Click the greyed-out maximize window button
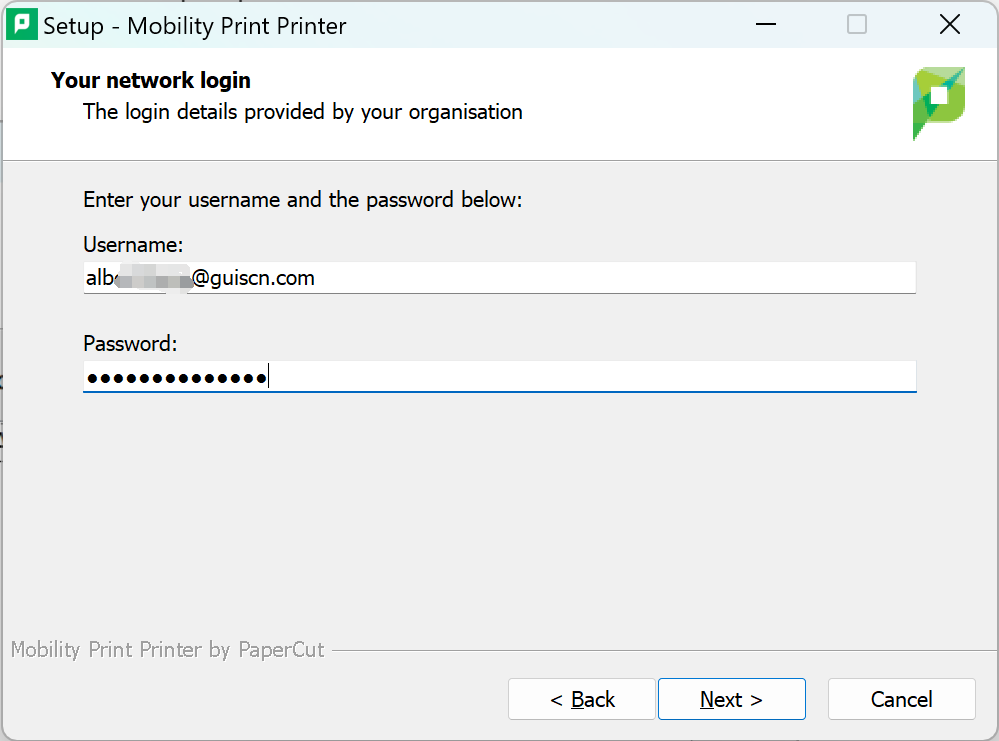The width and height of the screenshot is (999, 741). [x=857, y=25]
